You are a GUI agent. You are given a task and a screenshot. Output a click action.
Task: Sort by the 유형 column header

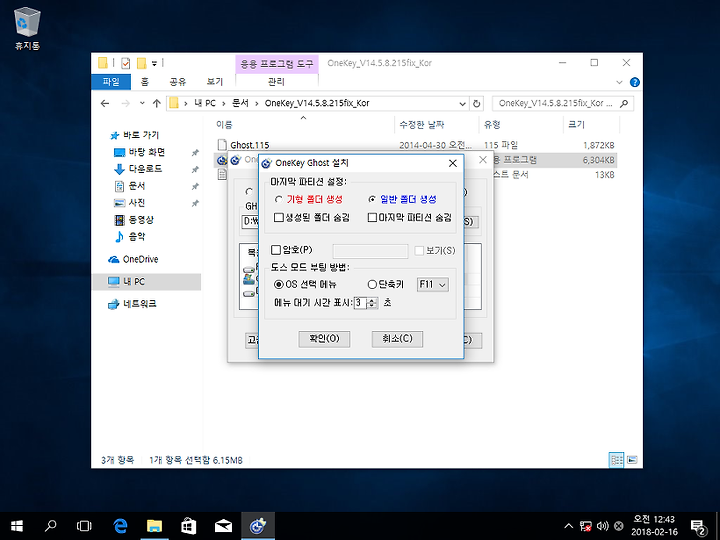(x=492, y=124)
